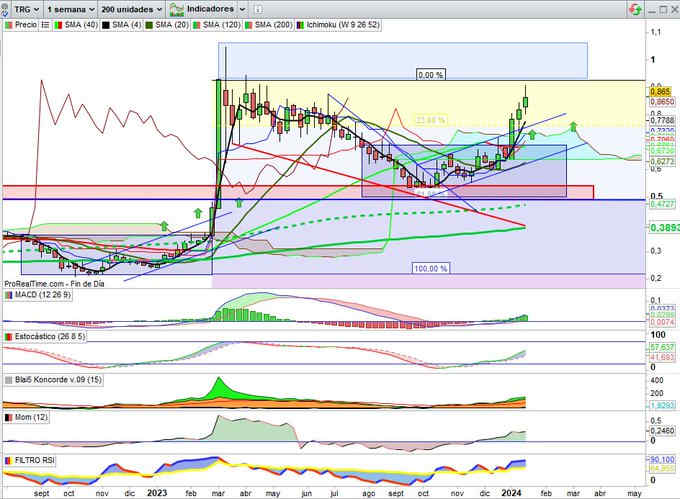The width and height of the screenshot is (680, 499).
Task: Click the list icon next to Precio
Action: (x=45, y=25)
